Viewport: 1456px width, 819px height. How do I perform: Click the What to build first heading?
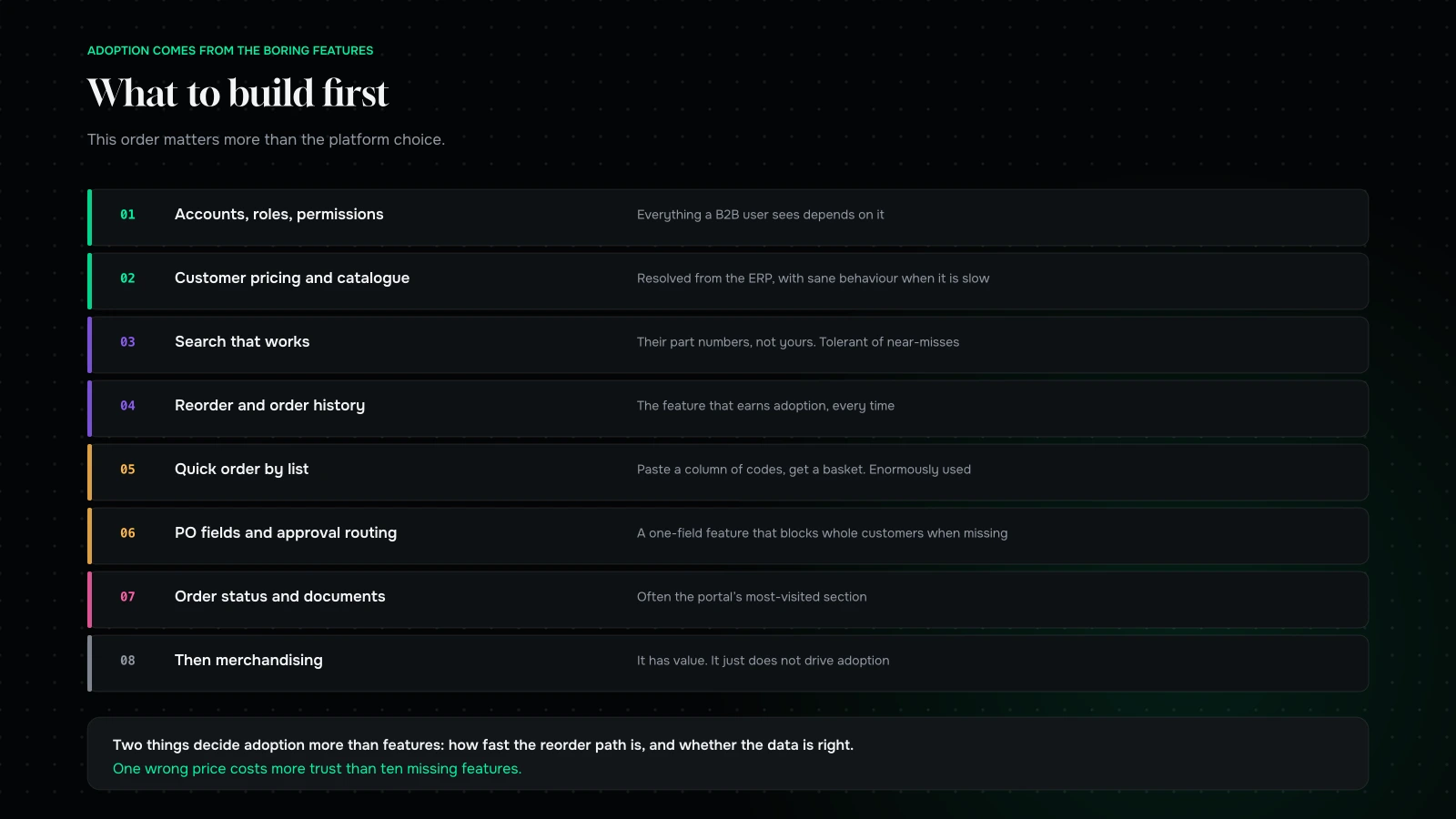238,93
